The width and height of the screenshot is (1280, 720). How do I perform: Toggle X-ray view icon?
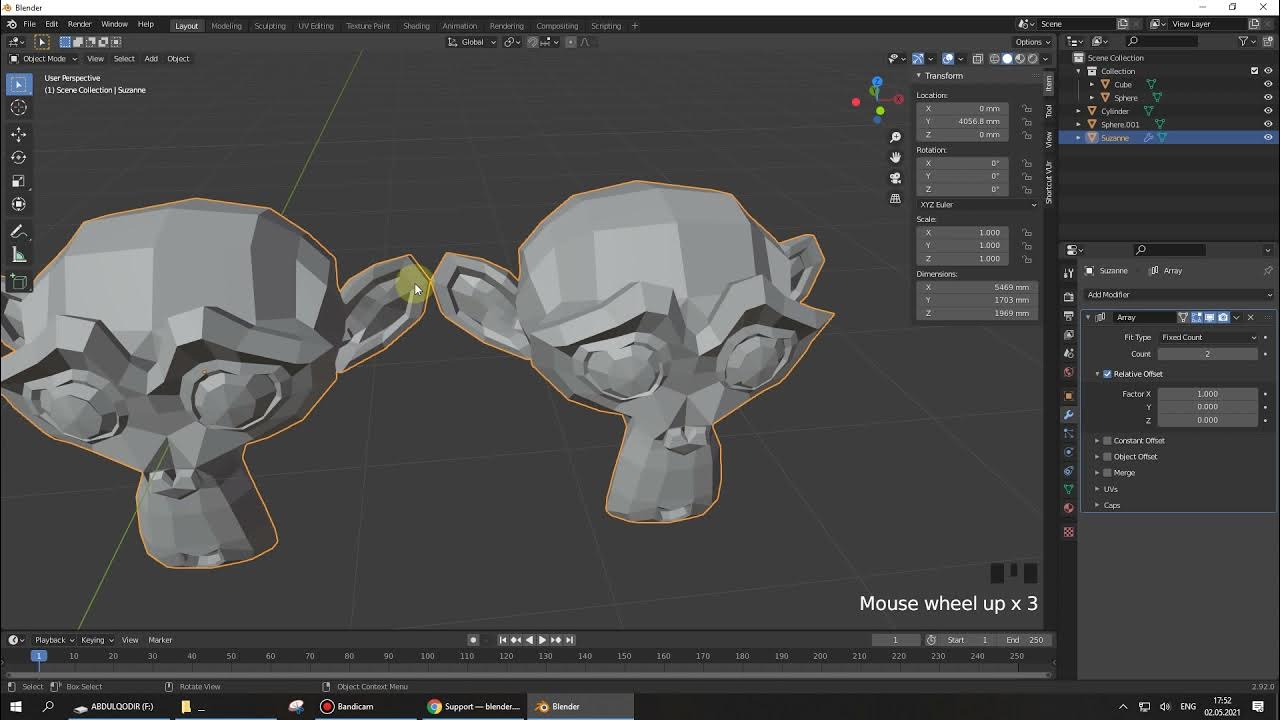tap(978, 58)
